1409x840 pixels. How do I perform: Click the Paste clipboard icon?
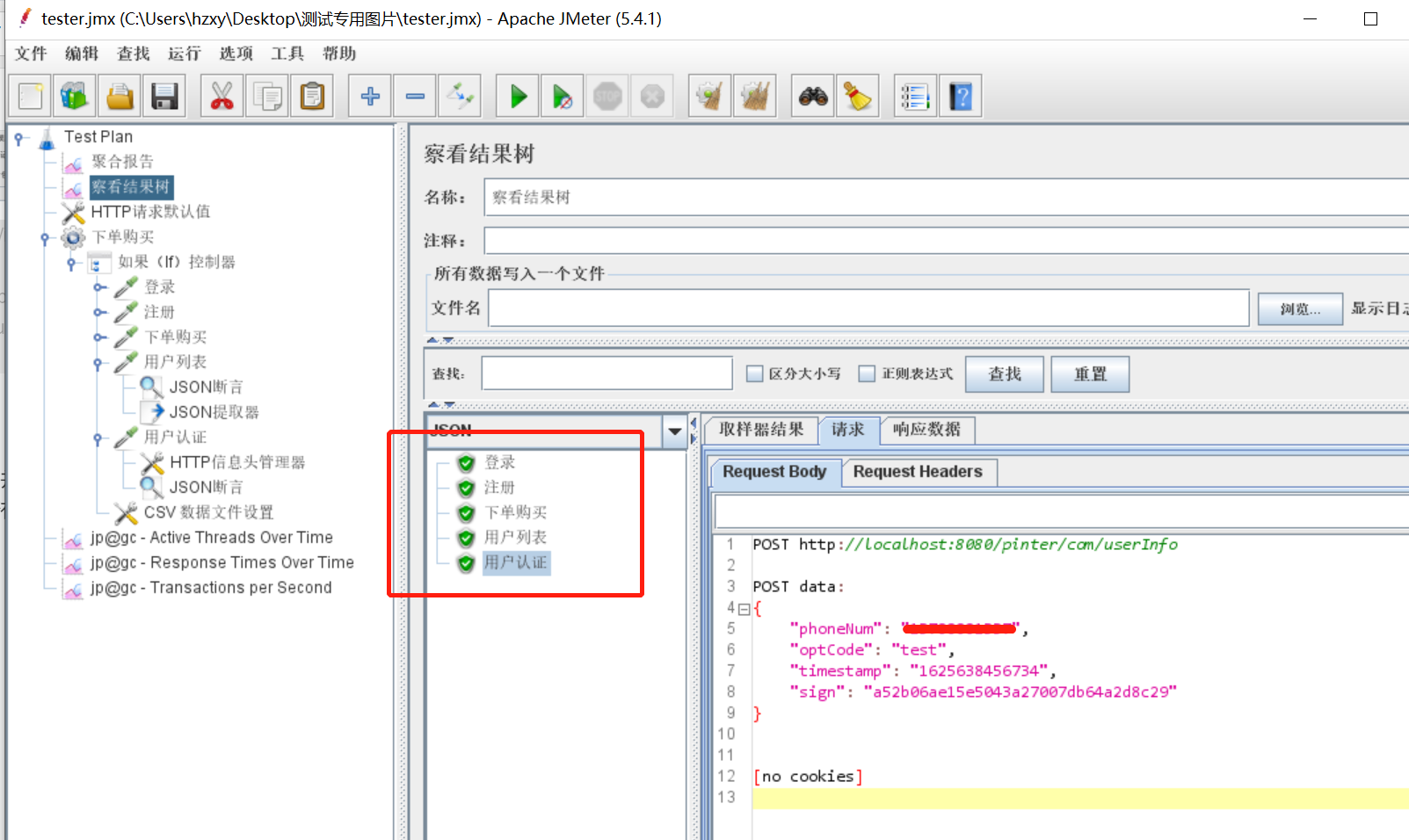point(312,96)
